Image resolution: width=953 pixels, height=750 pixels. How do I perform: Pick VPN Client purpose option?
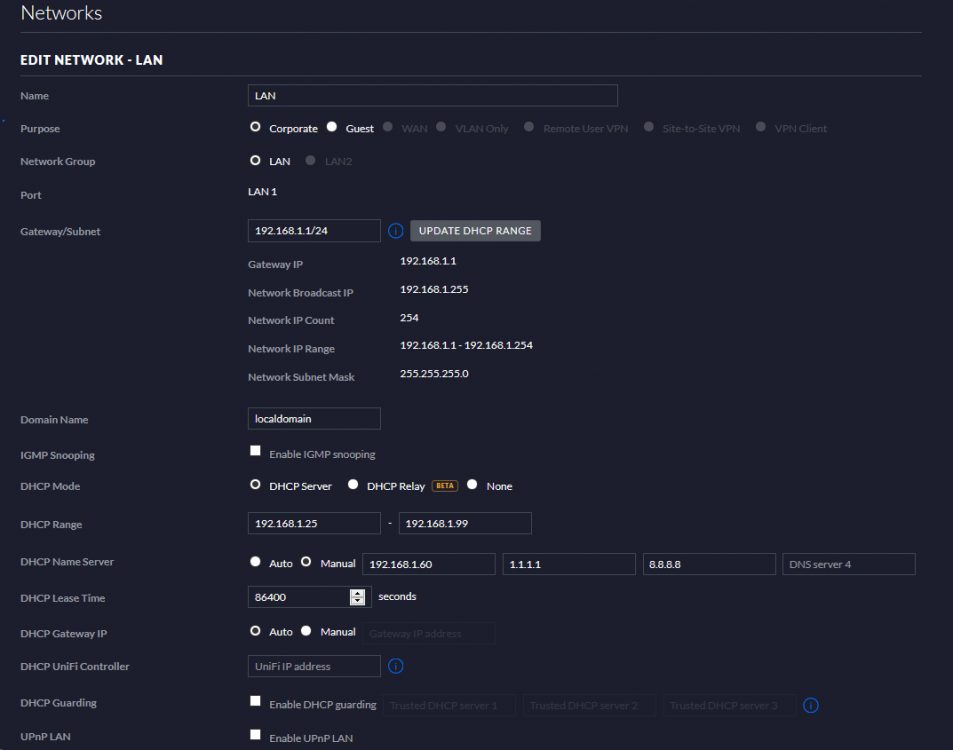tap(760, 126)
